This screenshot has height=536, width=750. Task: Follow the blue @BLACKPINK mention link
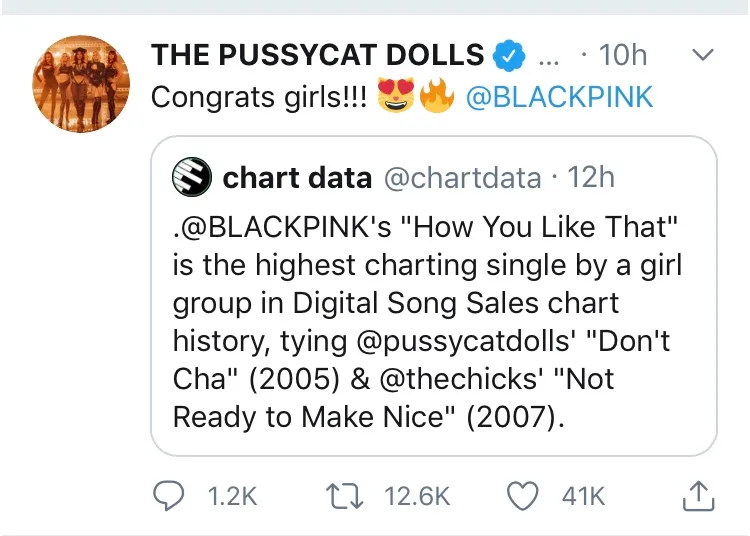coord(559,97)
